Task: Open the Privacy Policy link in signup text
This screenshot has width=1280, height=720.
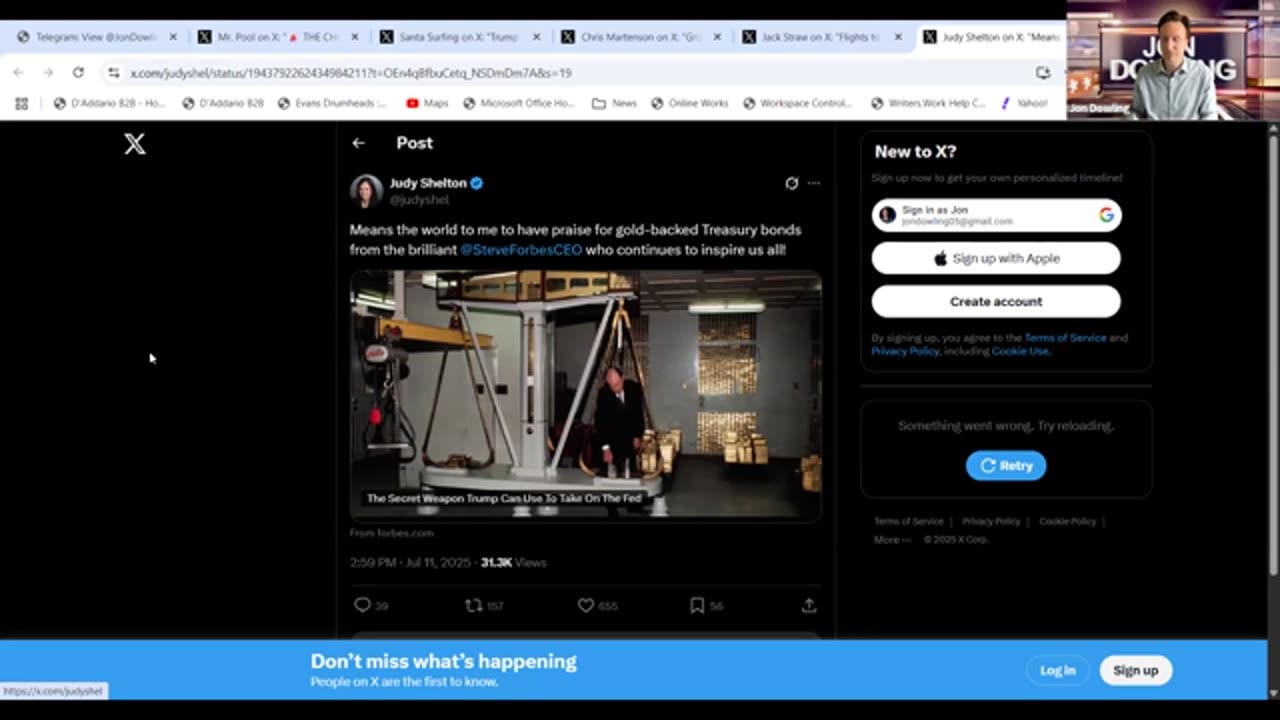Action: 905,351
